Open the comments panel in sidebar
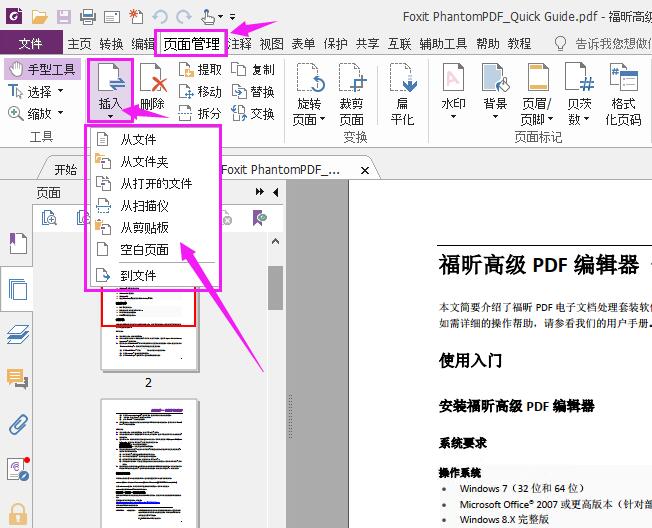Image resolution: width=652 pixels, height=528 pixels. 17,378
